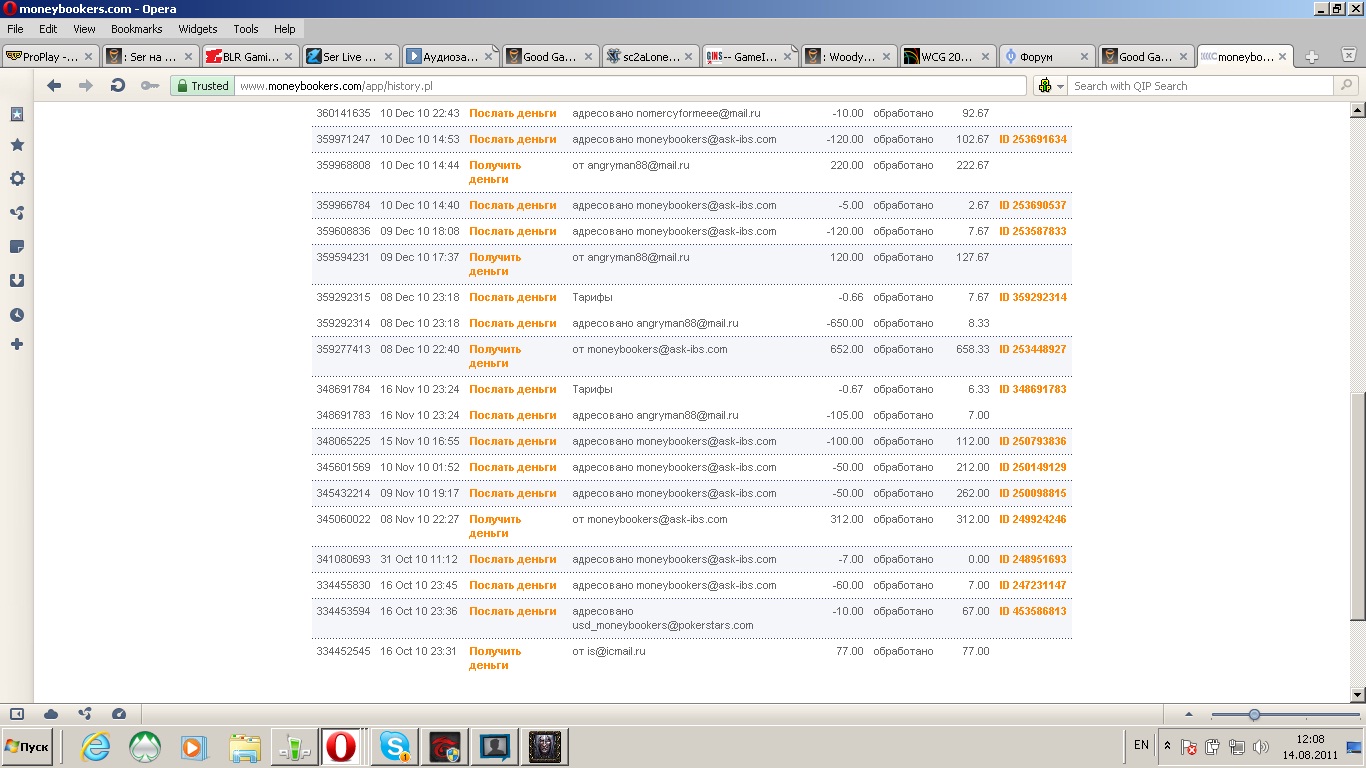Open the Windows Explorer folder on the taskbar
The height and width of the screenshot is (768, 1366).
point(244,746)
